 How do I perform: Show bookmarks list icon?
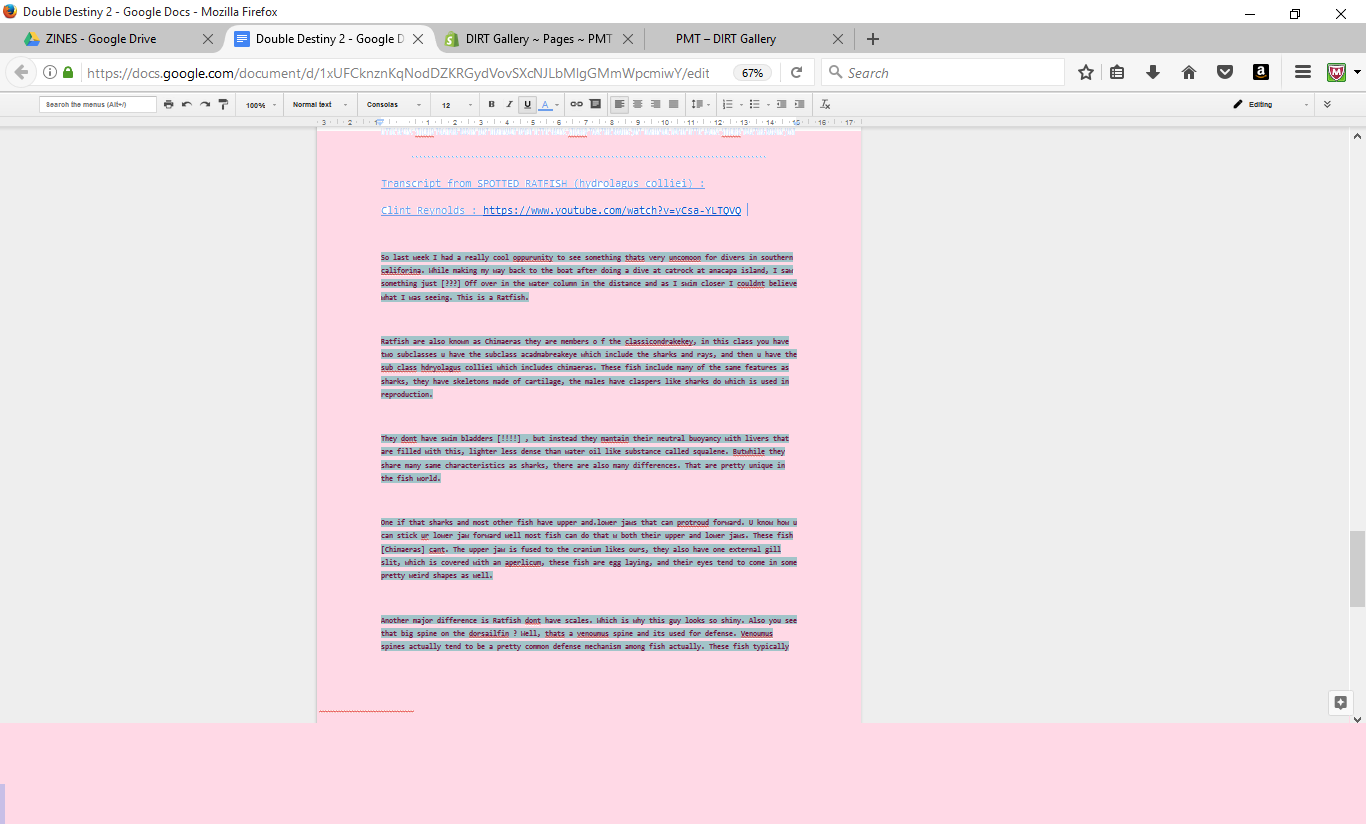[x=1118, y=72]
